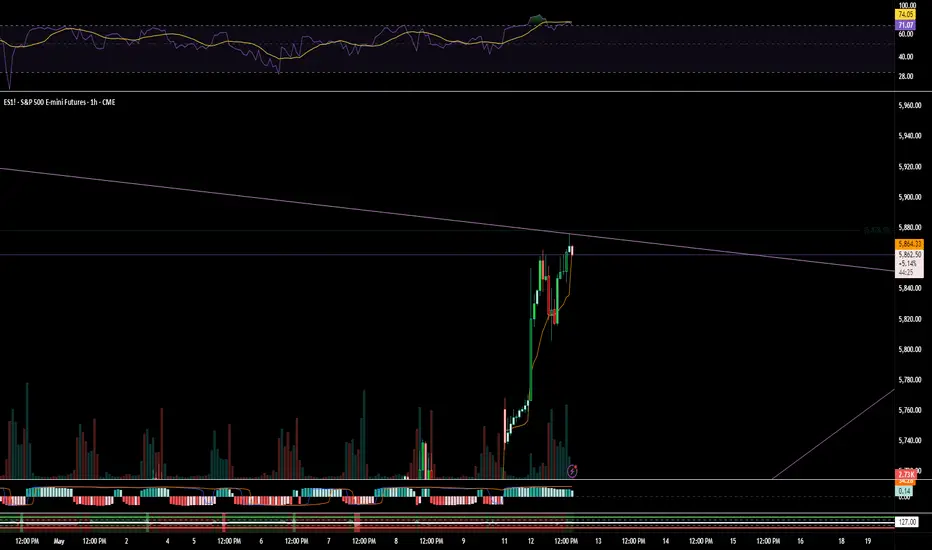
Task: Click the 28.00 RSI scale mark
Action: click(x=906, y=76)
